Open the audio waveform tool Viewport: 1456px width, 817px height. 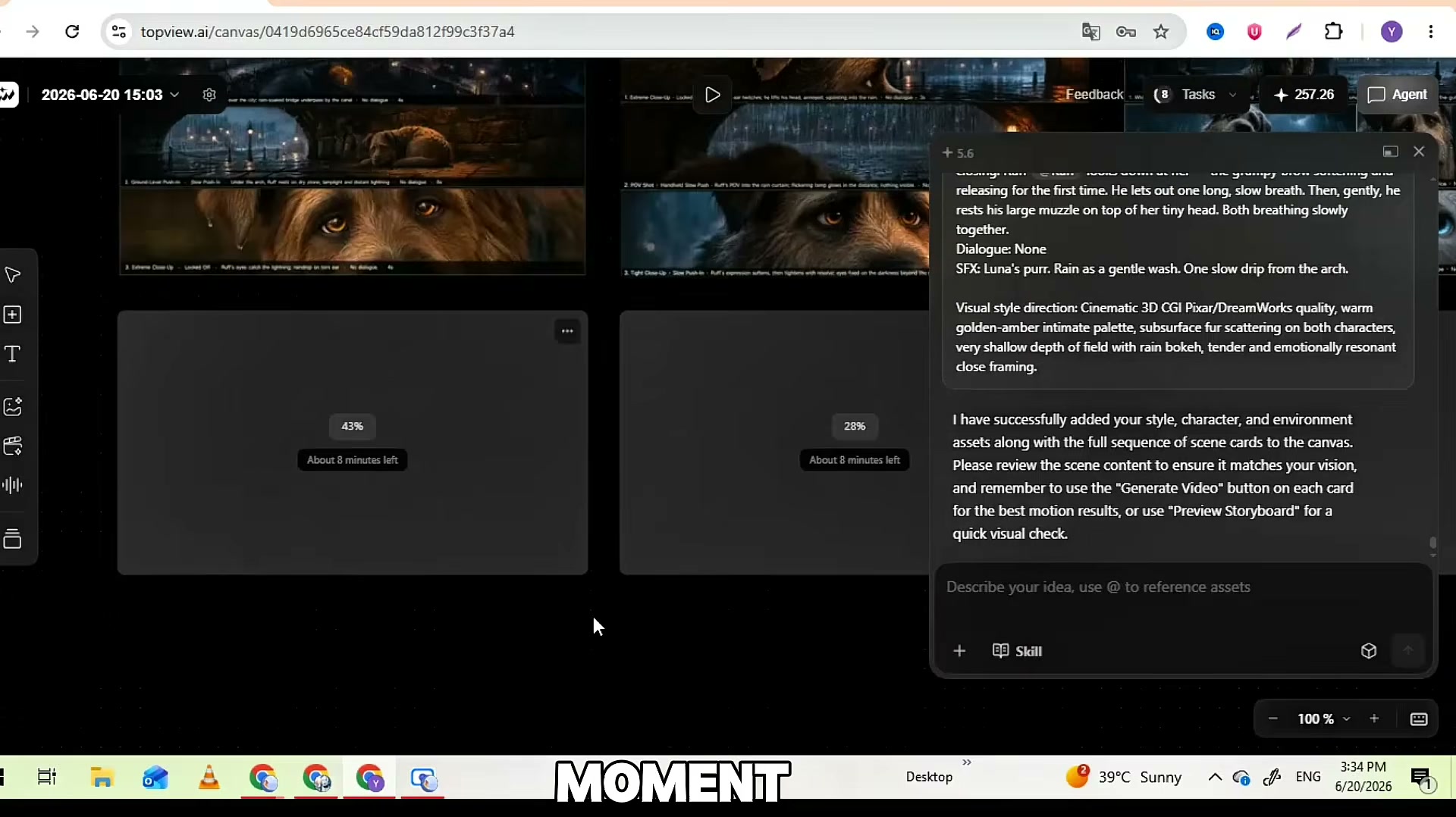pos(13,485)
